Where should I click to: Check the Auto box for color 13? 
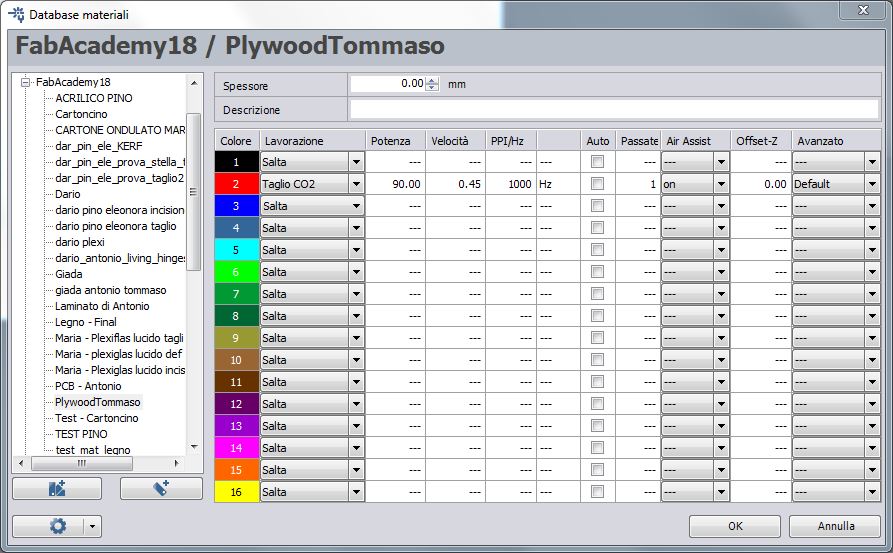click(x=597, y=426)
